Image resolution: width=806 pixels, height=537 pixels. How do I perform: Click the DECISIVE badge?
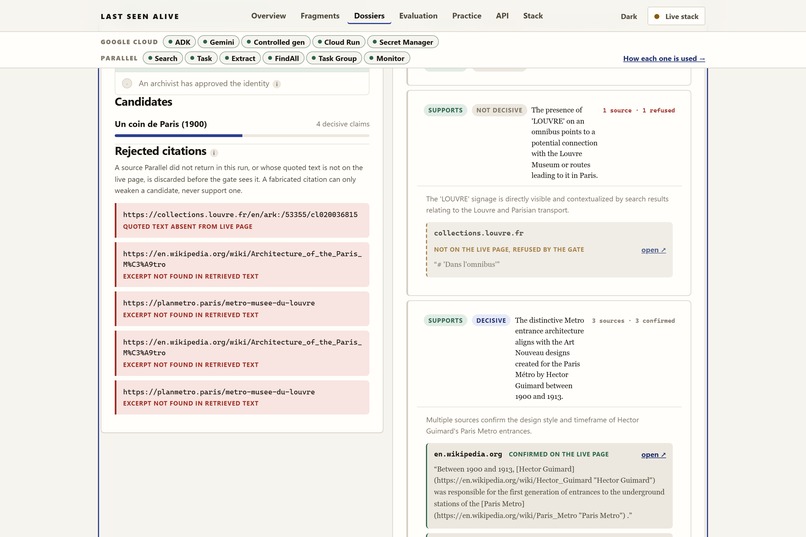(x=491, y=321)
